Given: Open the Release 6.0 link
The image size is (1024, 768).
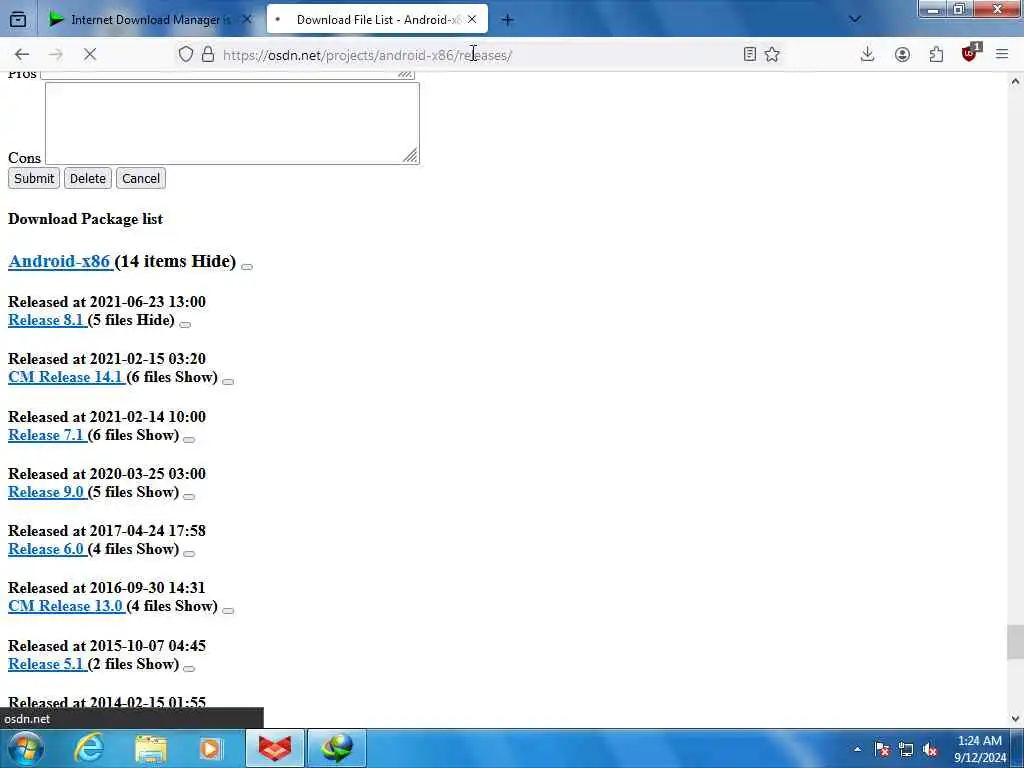Looking at the screenshot, I should click(46, 549).
